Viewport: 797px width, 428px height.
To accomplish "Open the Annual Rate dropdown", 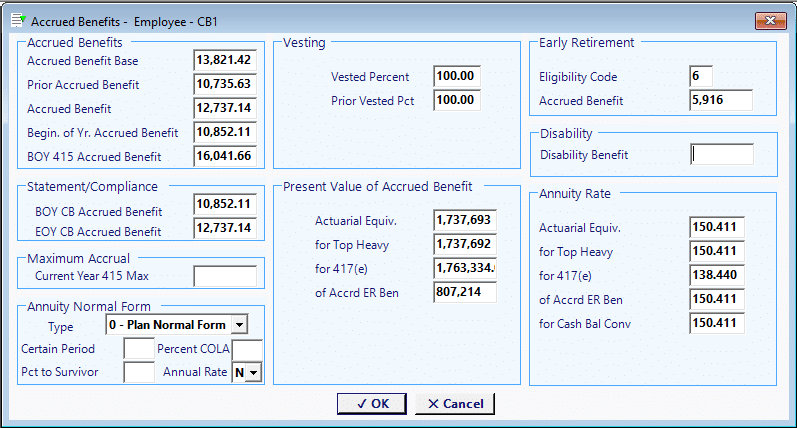I will (253, 373).
